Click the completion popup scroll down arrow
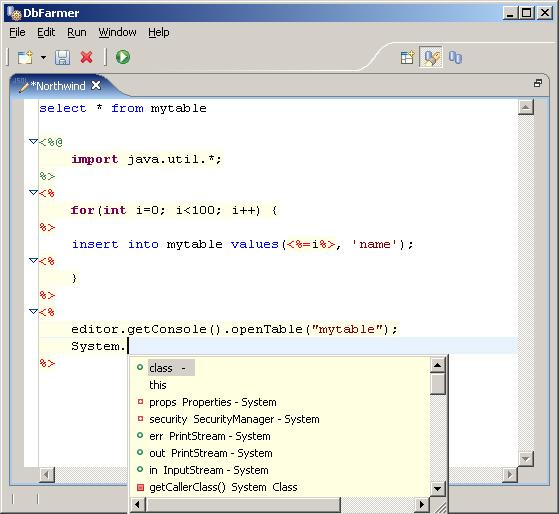The image size is (559, 514). tap(437, 488)
